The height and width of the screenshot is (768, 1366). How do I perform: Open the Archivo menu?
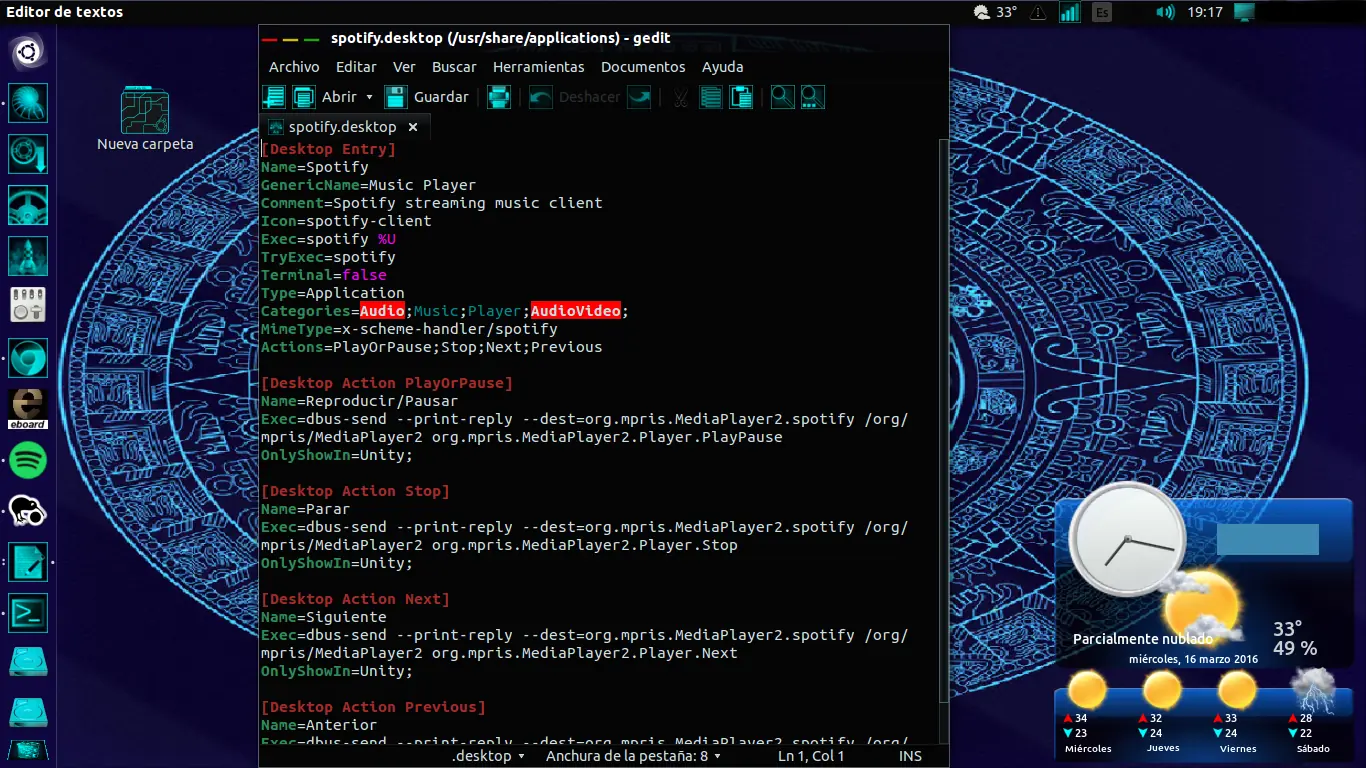[294, 67]
